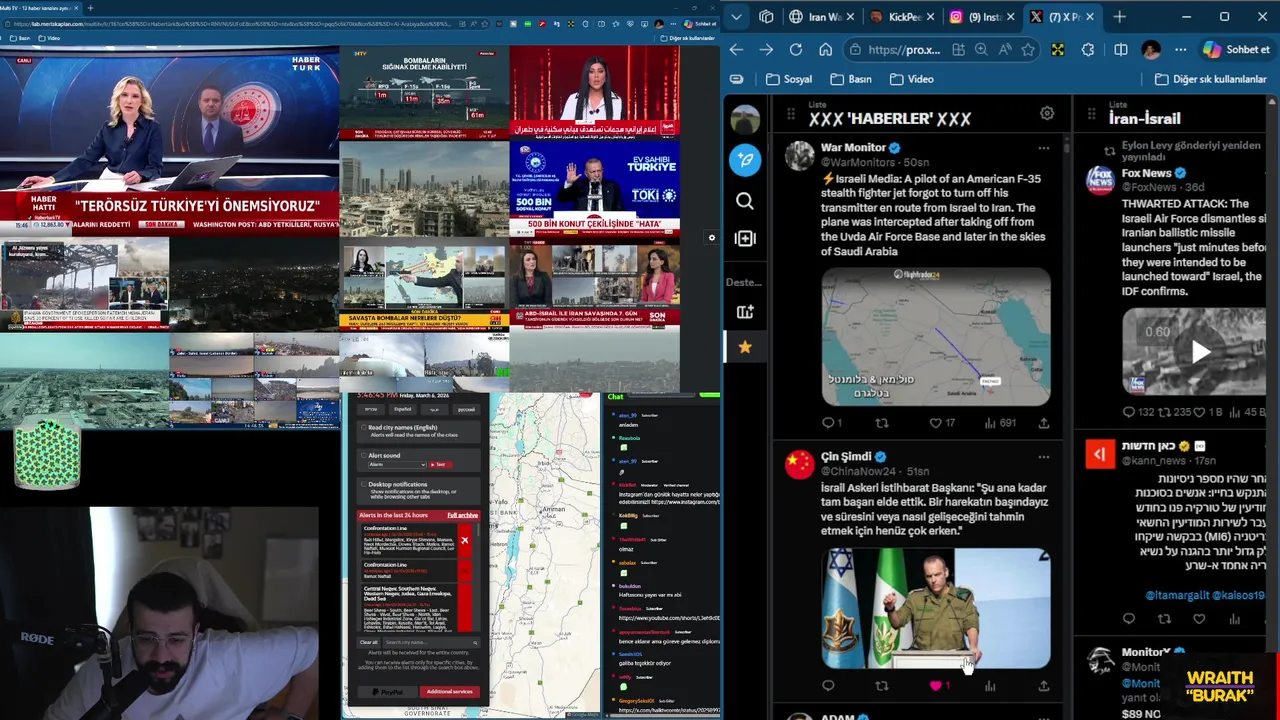Open the Basın bookmarks folder
The image size is (1280, 720).
(x=851, y=79)
